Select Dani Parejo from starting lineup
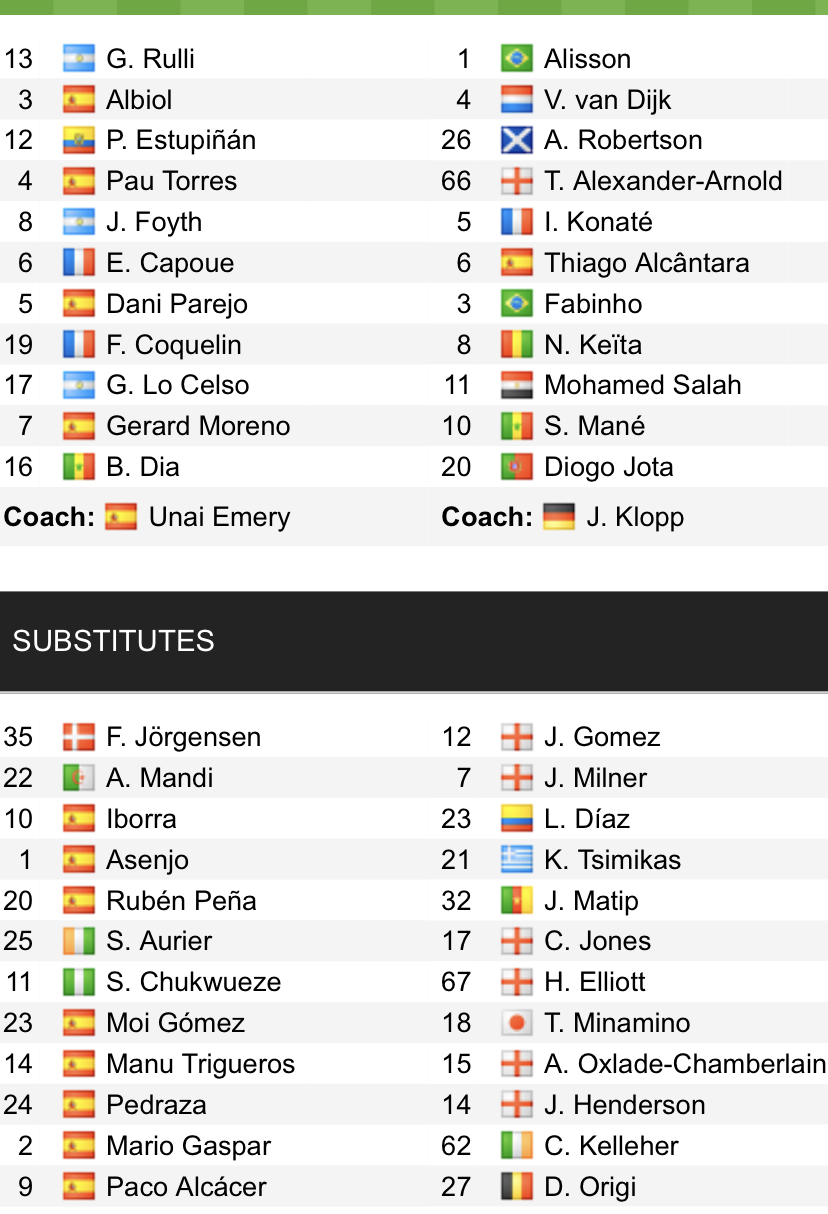The width and height of the screenshot is (828, 1214). (177, 304)
